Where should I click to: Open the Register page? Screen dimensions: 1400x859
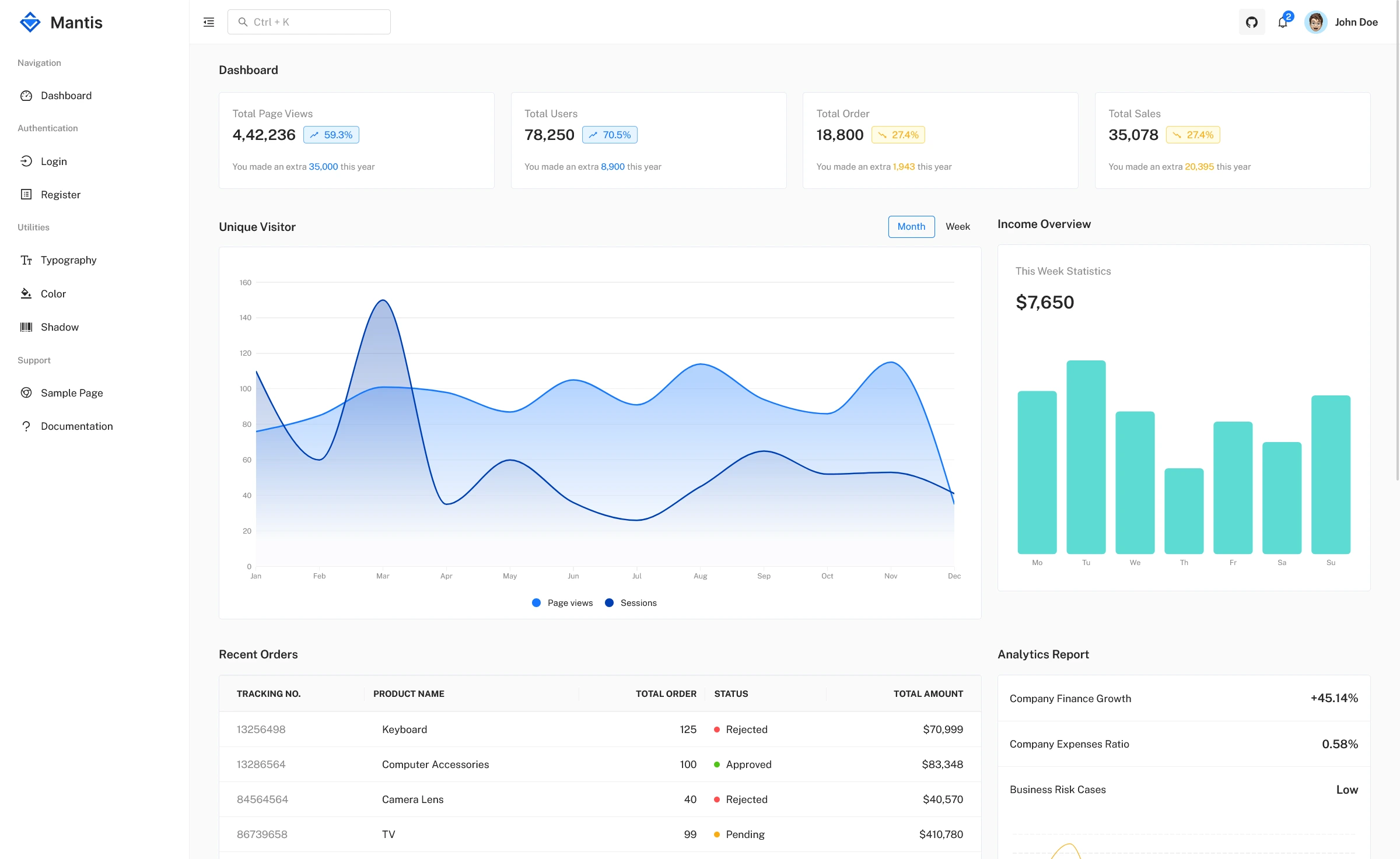[61, 194]
